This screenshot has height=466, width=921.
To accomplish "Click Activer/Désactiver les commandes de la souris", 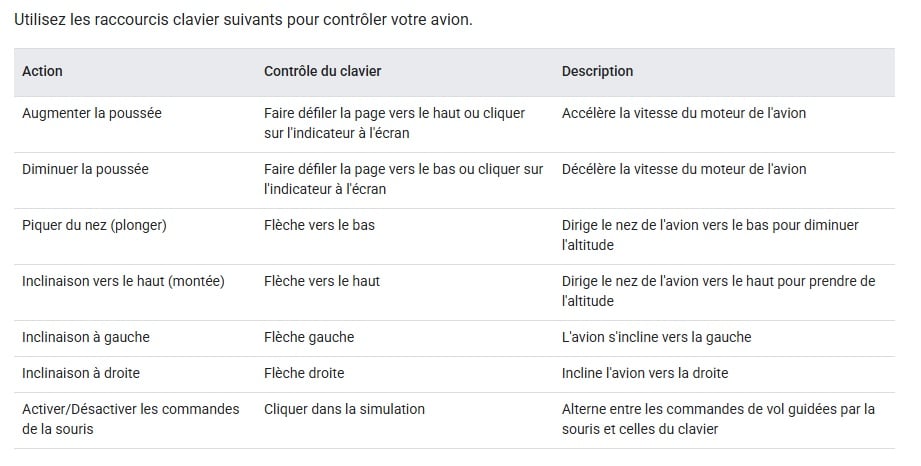I will pos(131,419).
